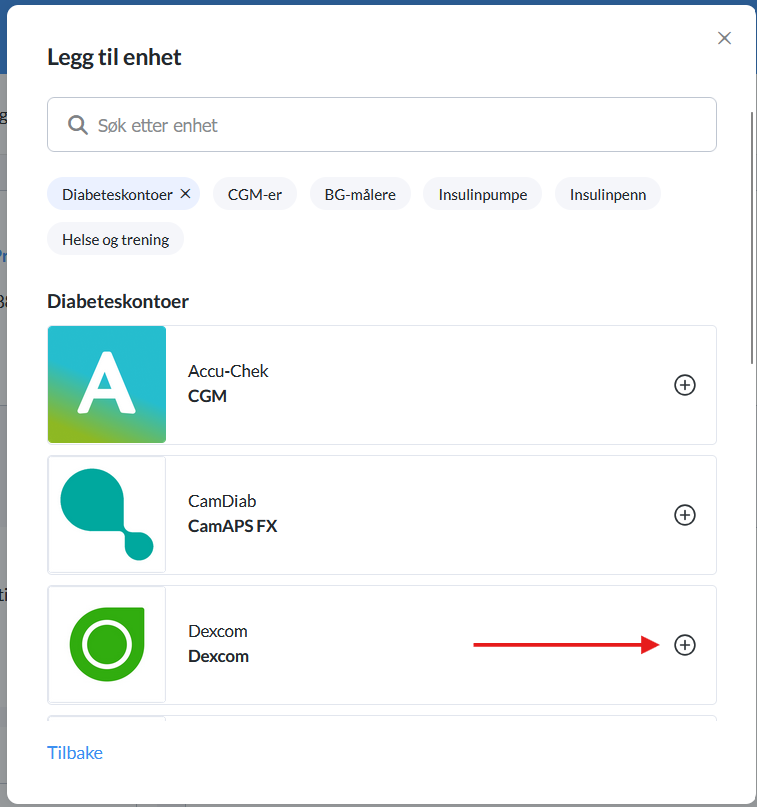Screen dimensions: 757x807
Task: Select the Diabeteskontoer filter chip
Action: coord(123,194)
